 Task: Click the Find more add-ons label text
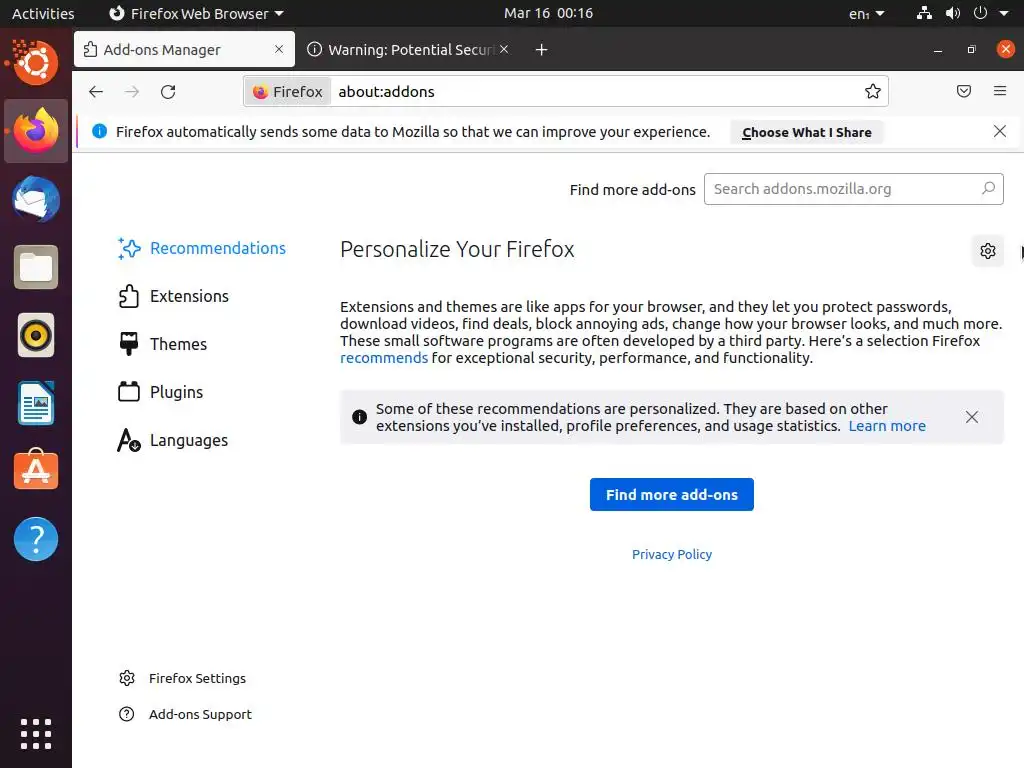pyautogui.click(x=632, y=190)
